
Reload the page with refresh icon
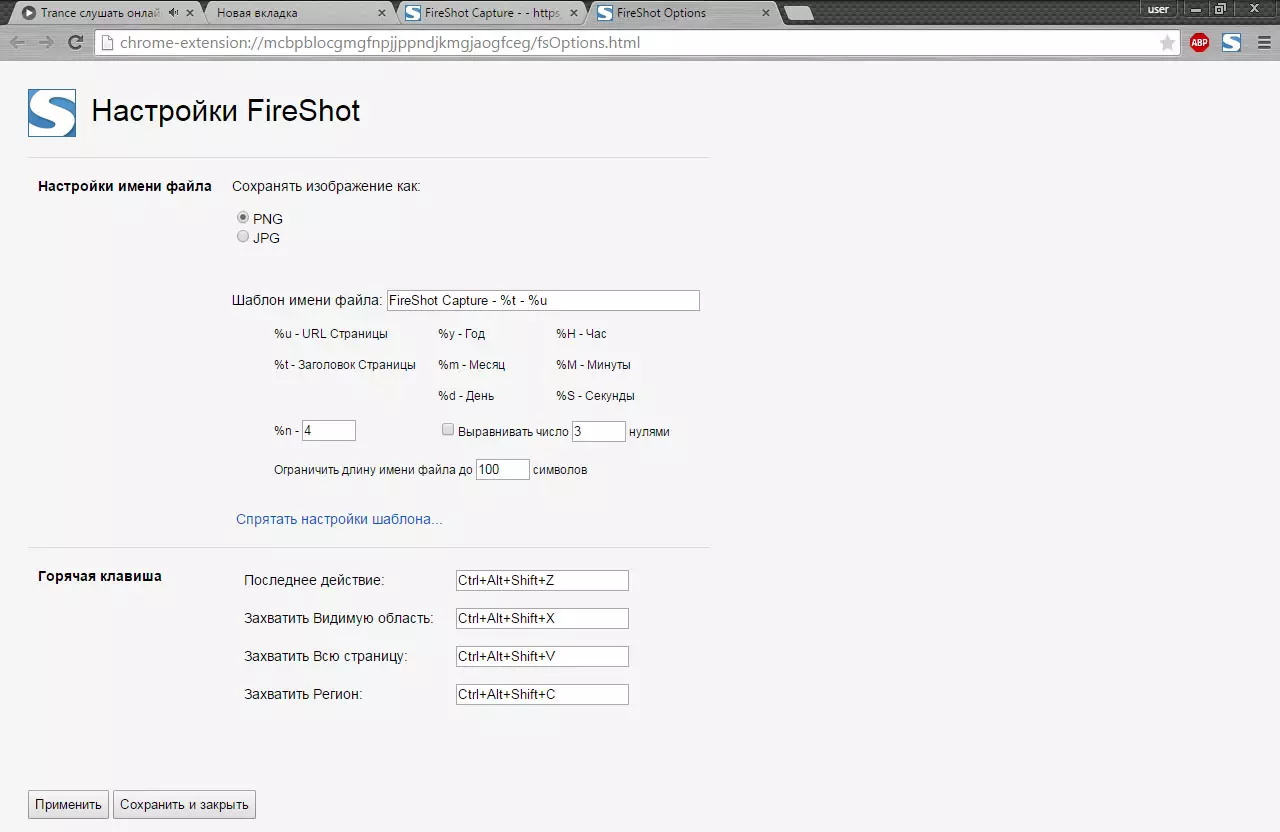pyautogui.click(x=75, y=43)
